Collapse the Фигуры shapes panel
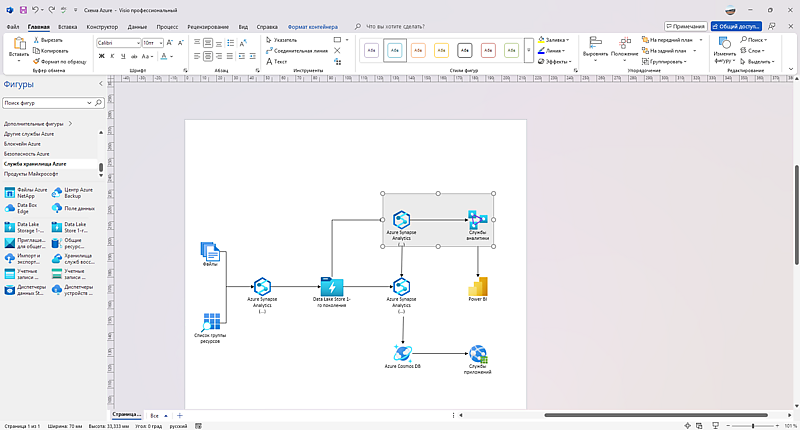The width and height of the screenshot is (800, 430). point(101,84)
